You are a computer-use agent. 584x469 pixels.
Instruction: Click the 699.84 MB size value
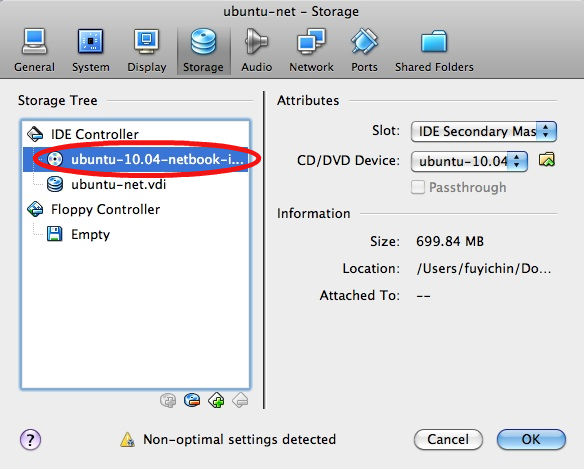(x=450, y=241)
